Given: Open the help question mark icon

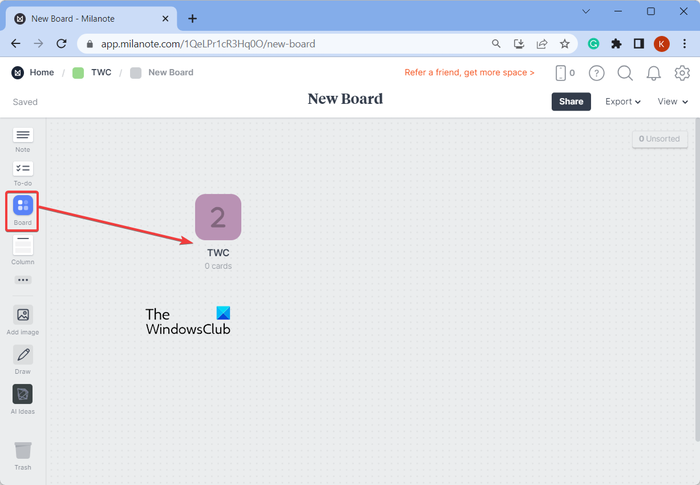Looking at the screenshot, I should pos(596,73).
